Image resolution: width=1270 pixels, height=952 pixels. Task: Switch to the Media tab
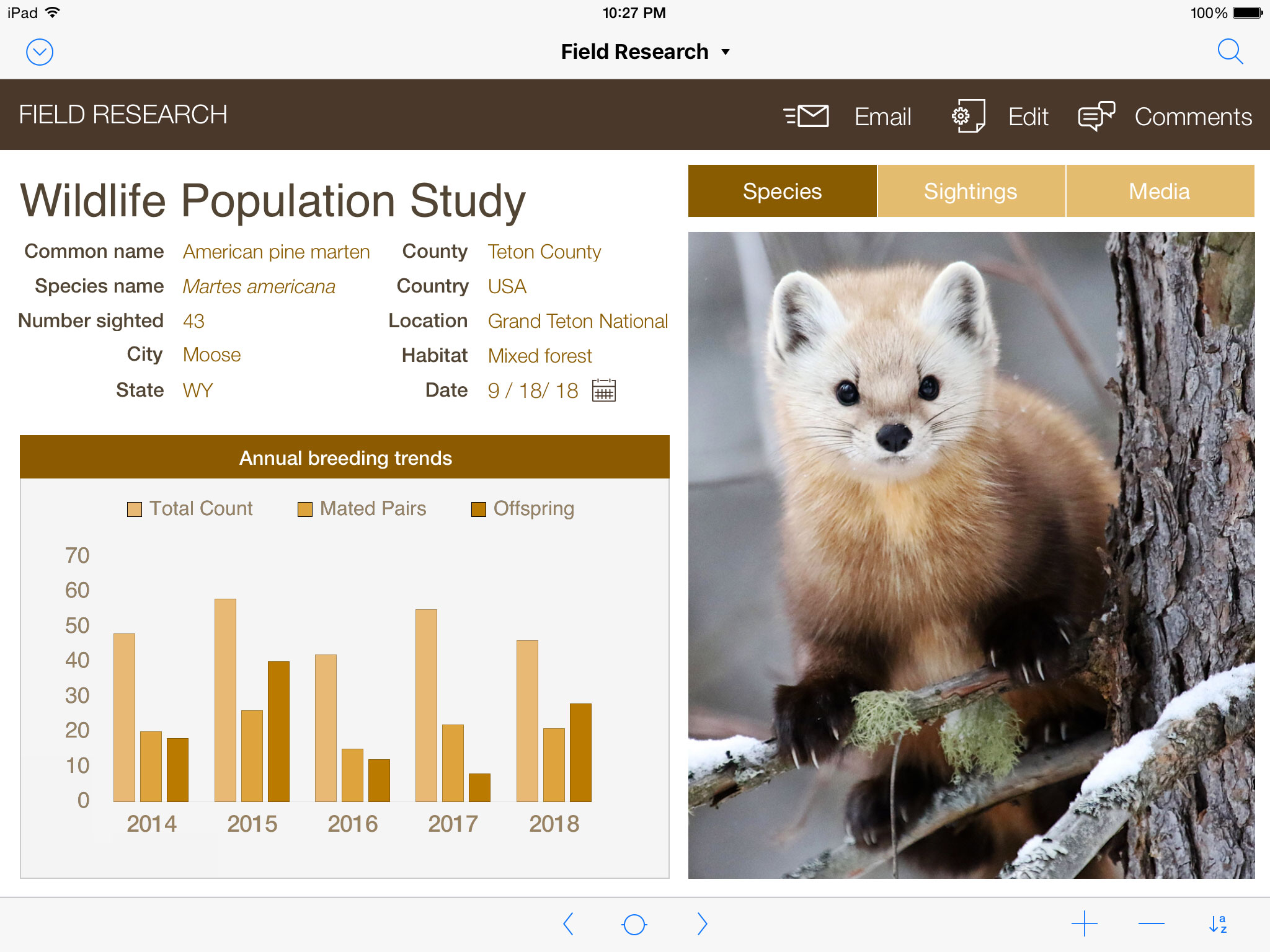[1159, 190]
